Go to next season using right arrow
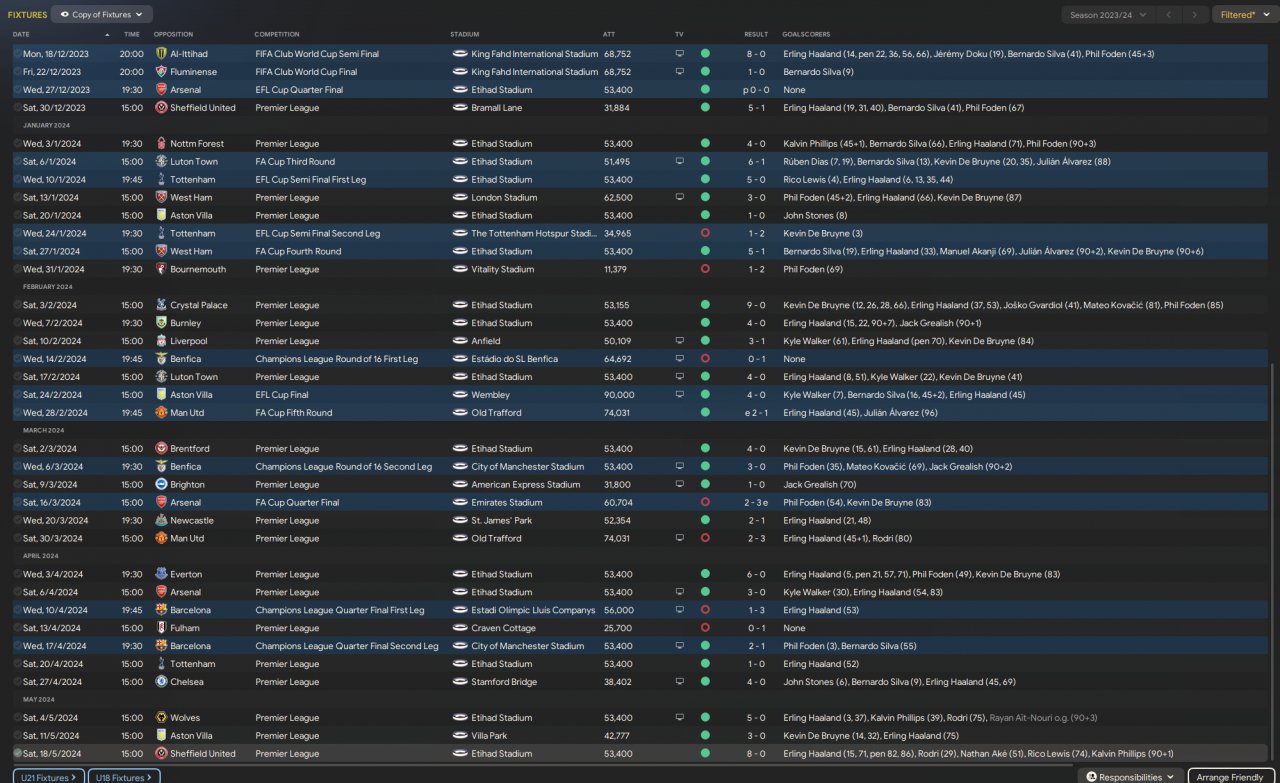The height and width of the screenshot is (783, 1280). click(x=1194, y=15)
